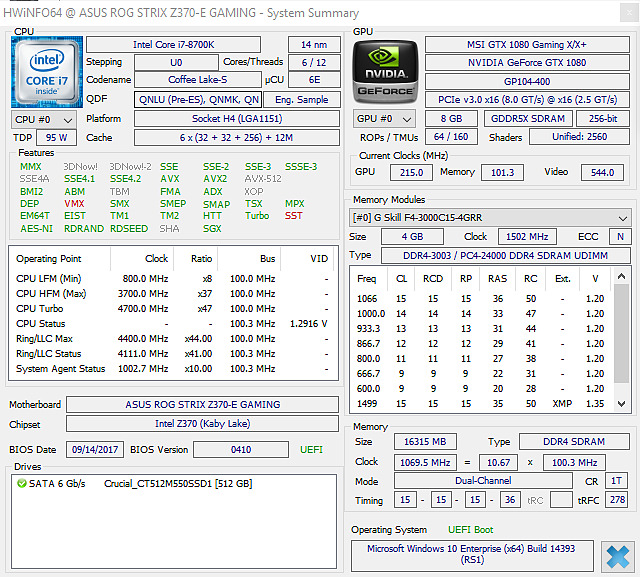
Task: Click the Intel Core i7 logo
Action: coord(47,72)
